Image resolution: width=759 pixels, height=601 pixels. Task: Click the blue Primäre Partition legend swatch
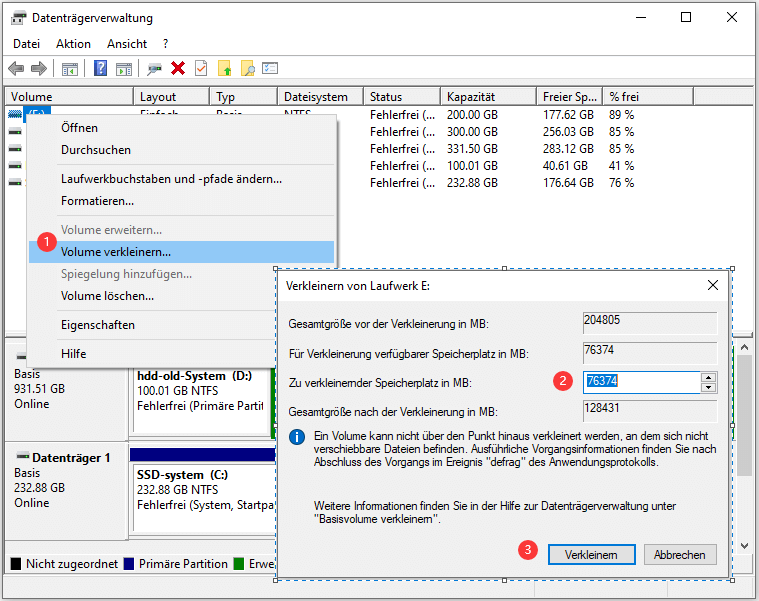tap(129, 564)
